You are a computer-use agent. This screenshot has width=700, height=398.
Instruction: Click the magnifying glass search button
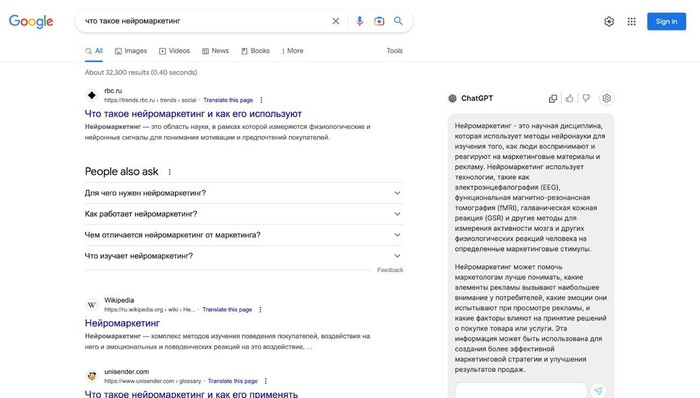[398, 21]
